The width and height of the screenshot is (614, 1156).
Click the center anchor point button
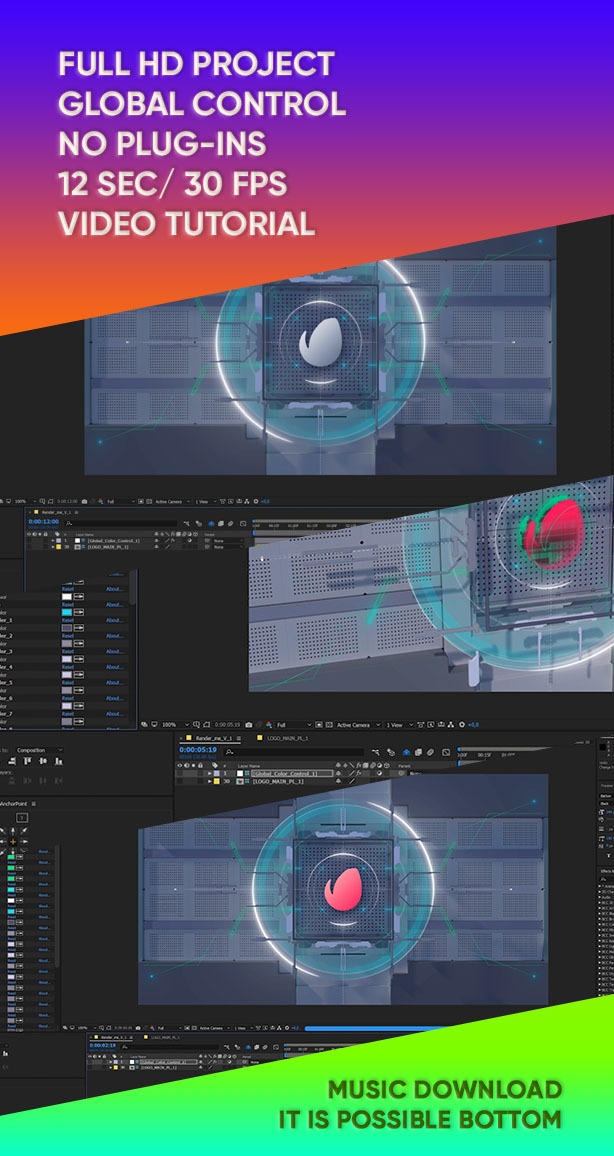point(13,842)
